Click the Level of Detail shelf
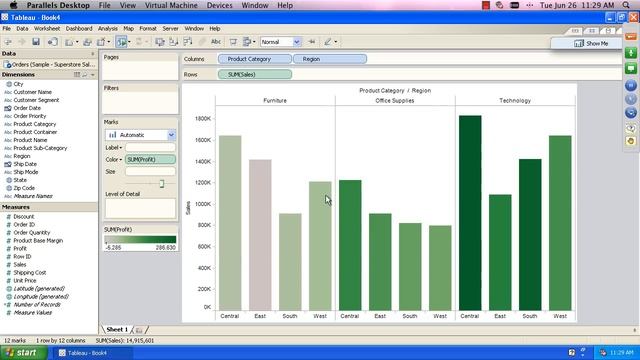The width and height of the screenshot is (640, 360). tap(140, 209)
